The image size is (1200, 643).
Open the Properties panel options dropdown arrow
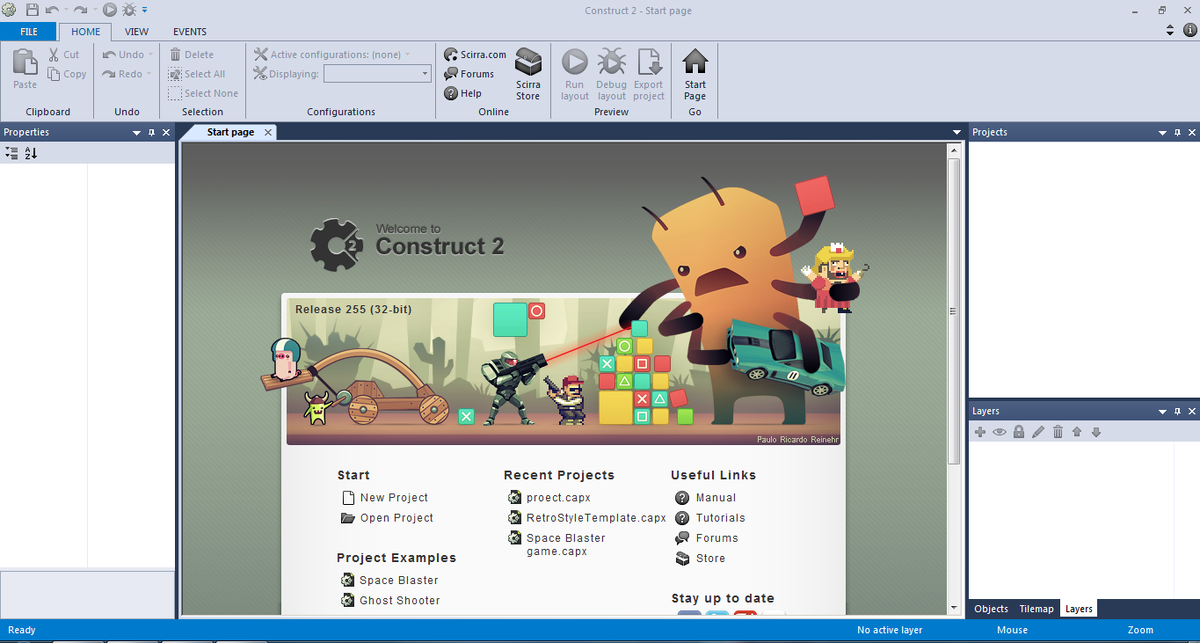point(136,132)
